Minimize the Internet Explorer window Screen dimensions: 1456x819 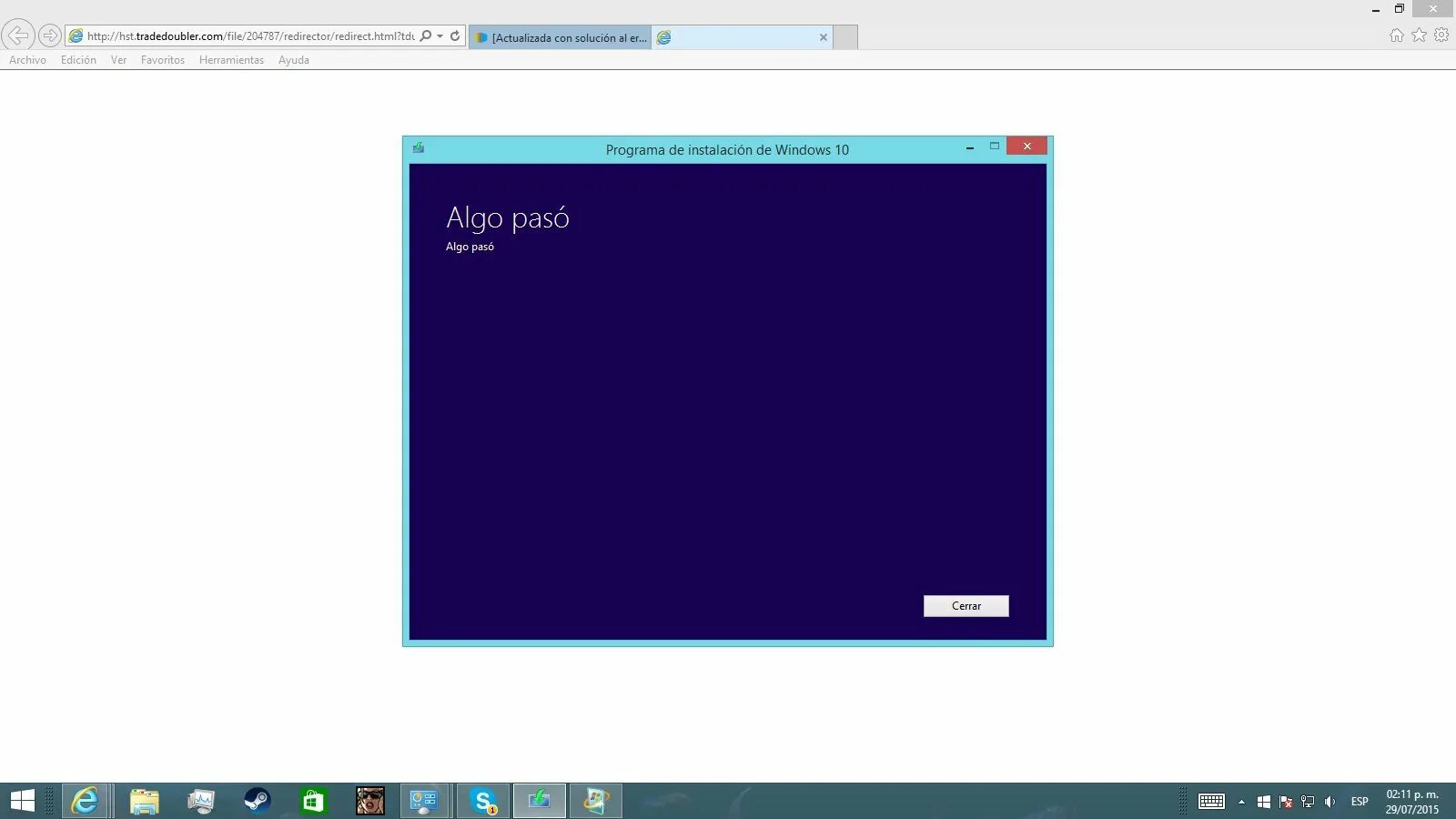[1376, 9]
